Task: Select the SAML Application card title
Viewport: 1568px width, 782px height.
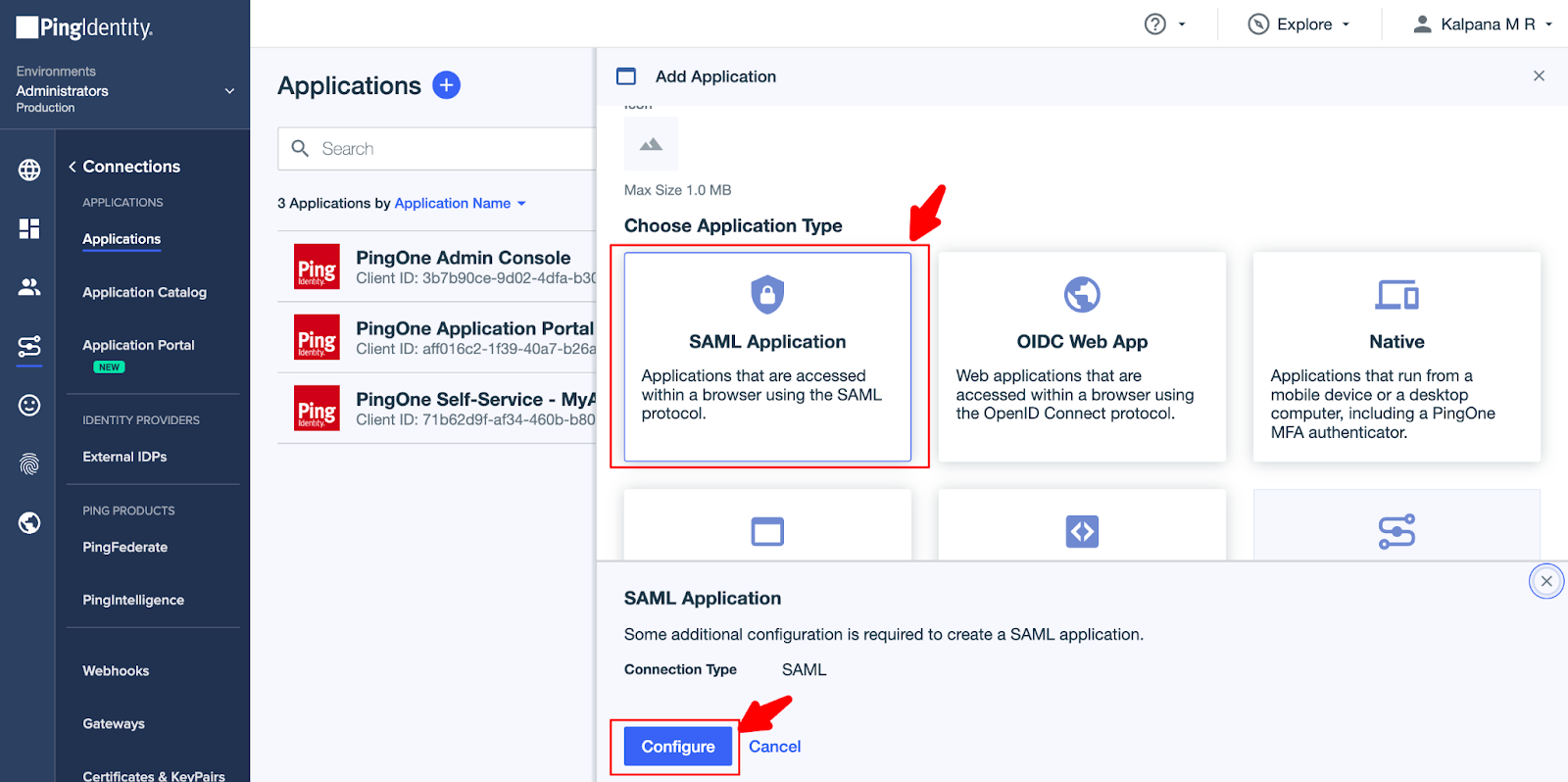Action: click(767, 342)
